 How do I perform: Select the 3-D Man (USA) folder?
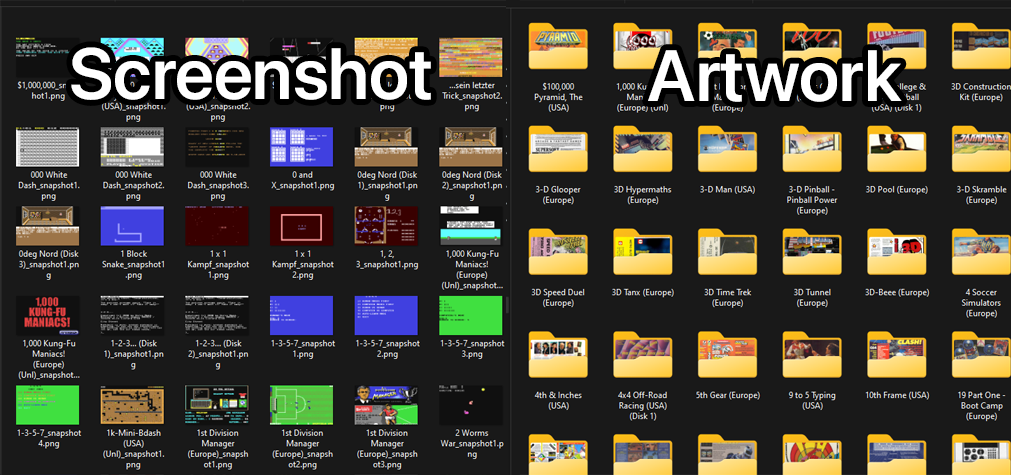[727, 149]
